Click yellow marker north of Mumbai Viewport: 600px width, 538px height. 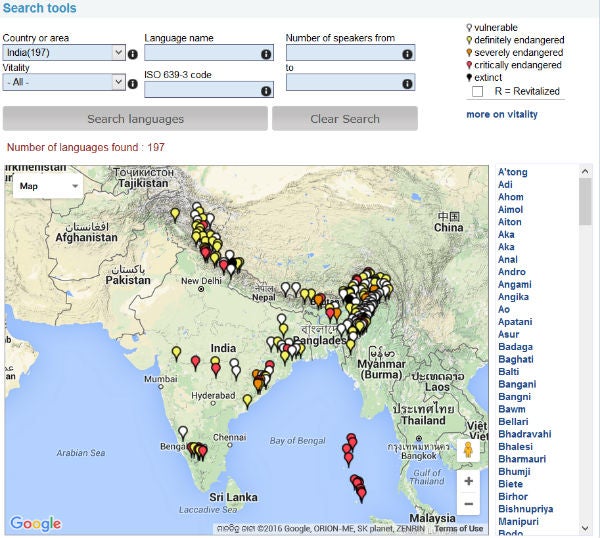point(176,354)
